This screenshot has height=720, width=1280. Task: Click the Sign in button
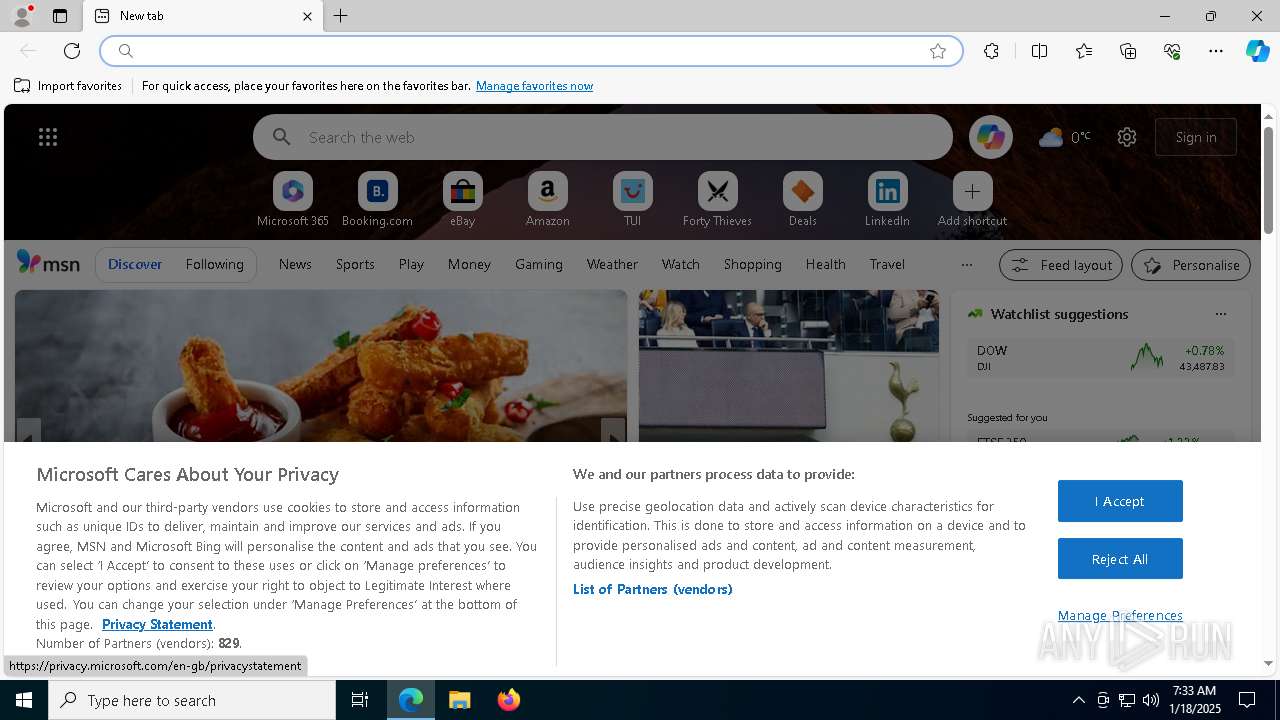(1196, 137)
